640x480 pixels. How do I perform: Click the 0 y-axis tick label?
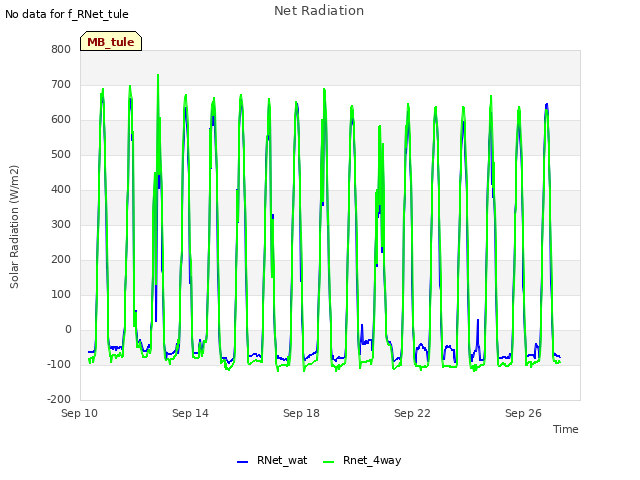coord(68,329)
